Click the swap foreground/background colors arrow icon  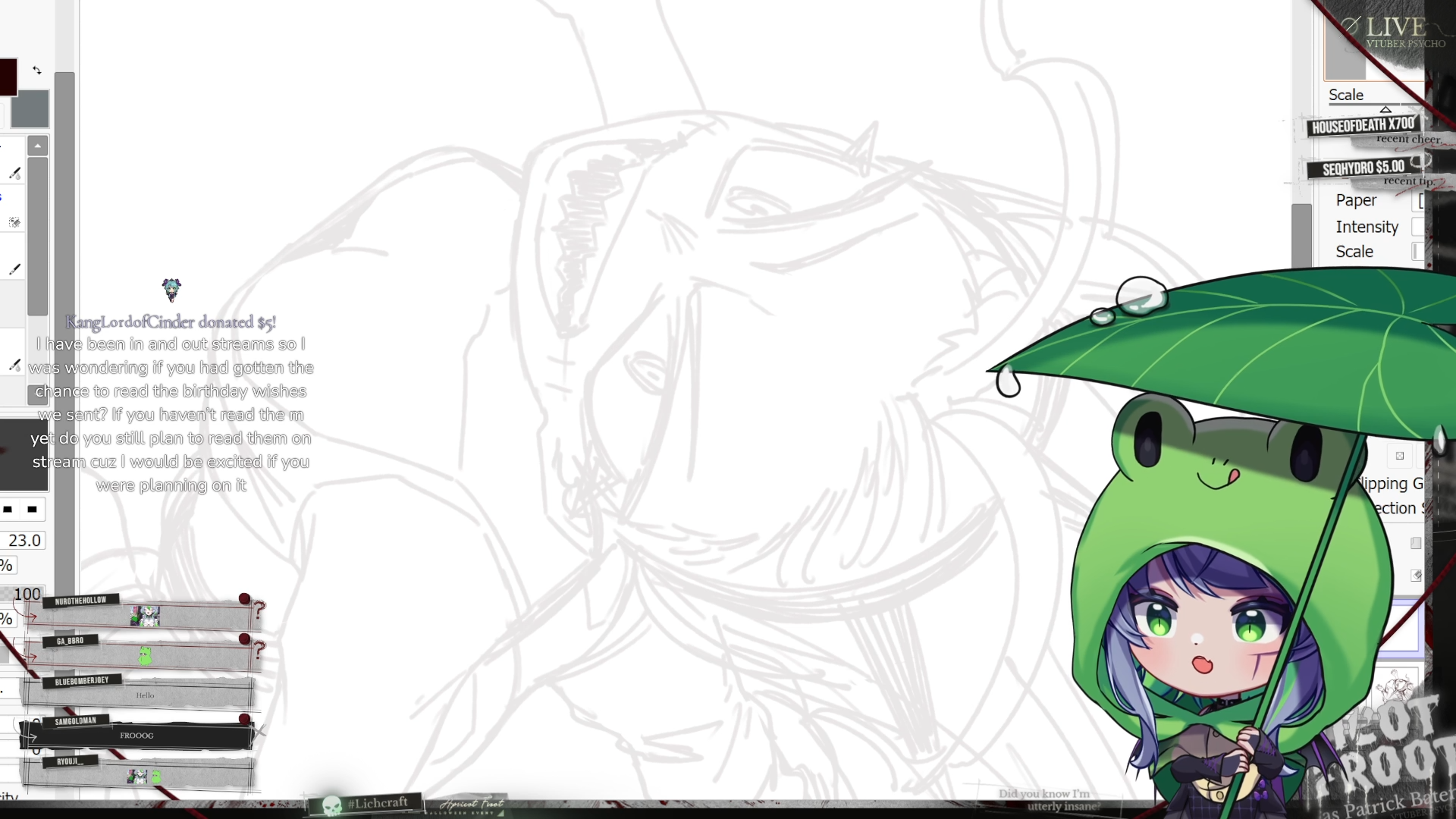pyautogui.click(x=37, y=71)
